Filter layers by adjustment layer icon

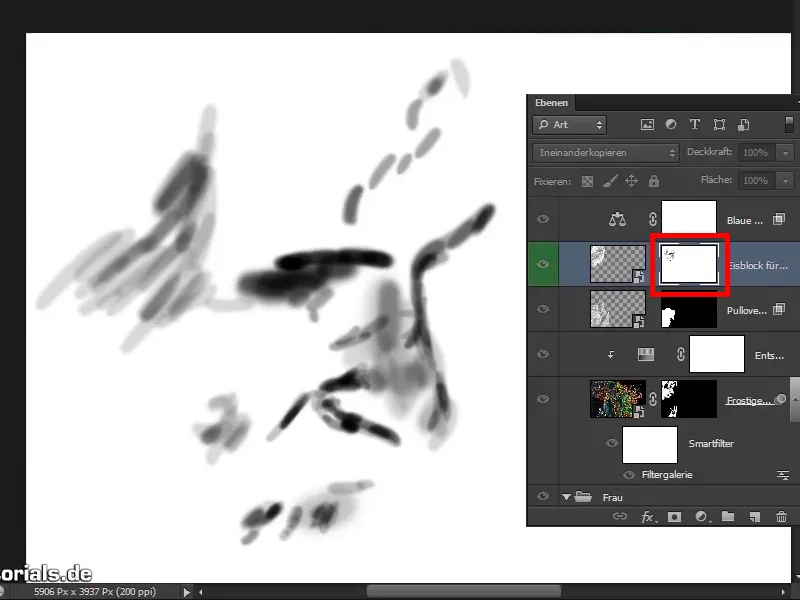pos(671,124)
